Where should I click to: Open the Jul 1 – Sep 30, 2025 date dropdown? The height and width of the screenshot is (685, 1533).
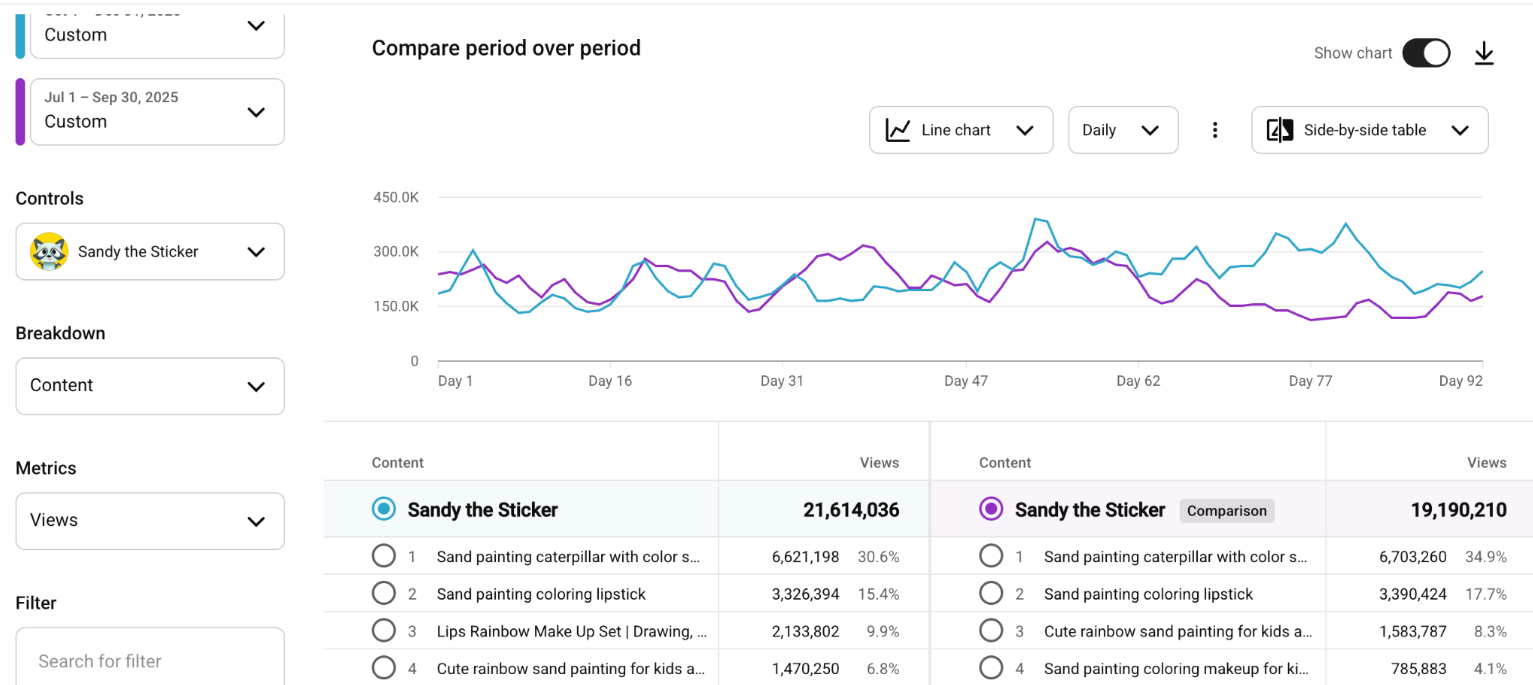point(157,111)
